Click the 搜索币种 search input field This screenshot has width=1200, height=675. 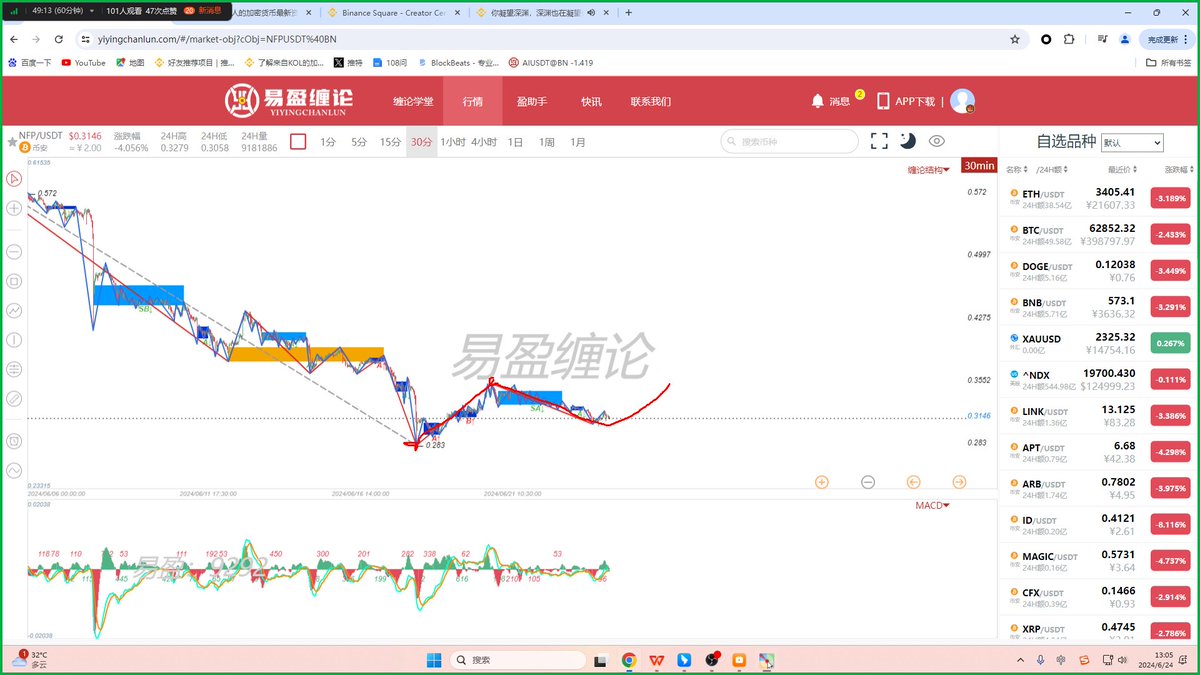pos(788,141)
